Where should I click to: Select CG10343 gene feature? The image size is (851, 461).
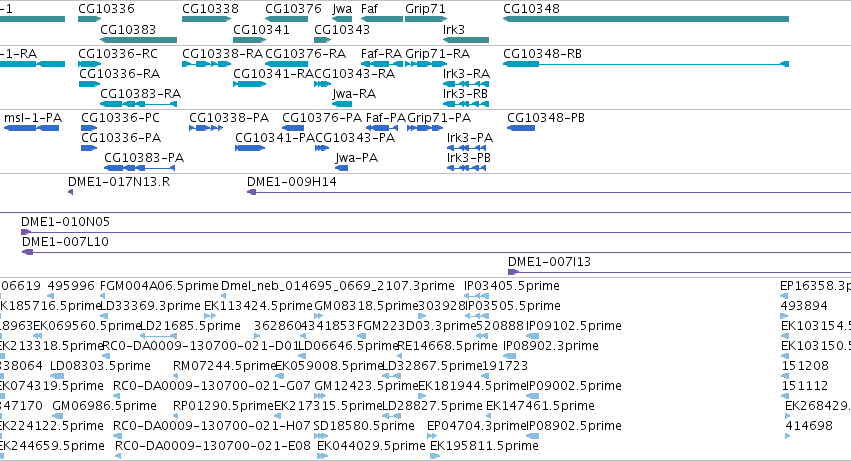[322, 40]
